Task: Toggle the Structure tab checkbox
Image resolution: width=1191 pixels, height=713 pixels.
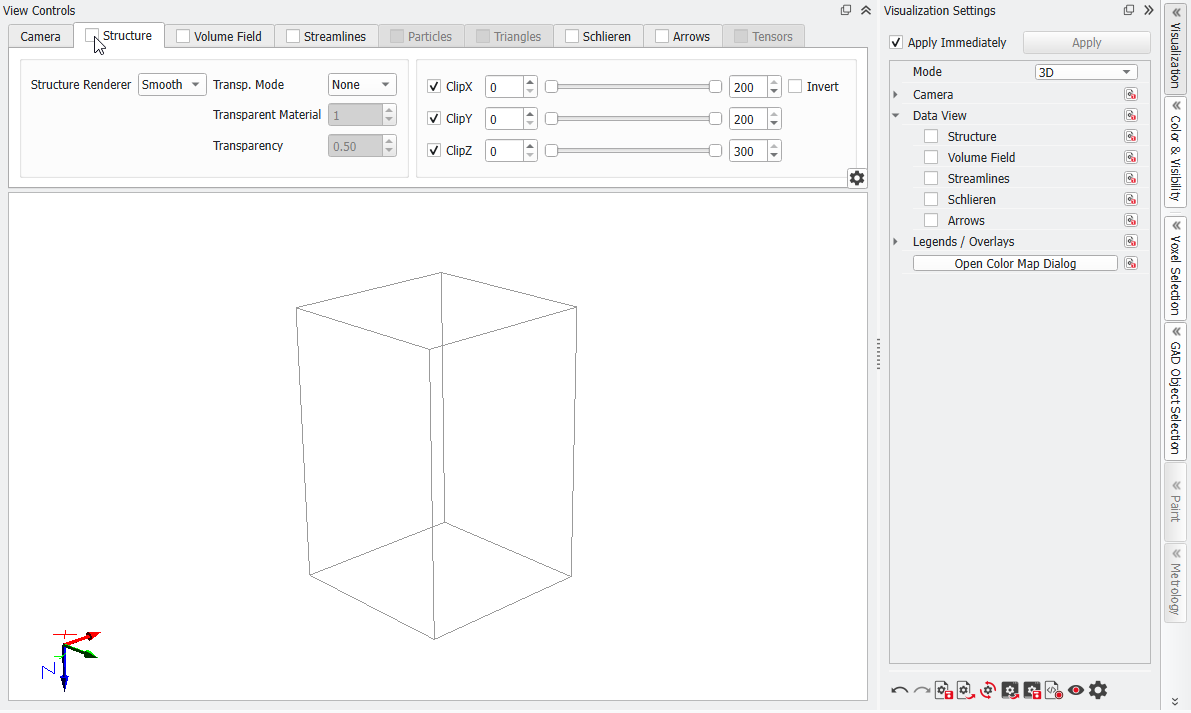Action: click(92, 36)
